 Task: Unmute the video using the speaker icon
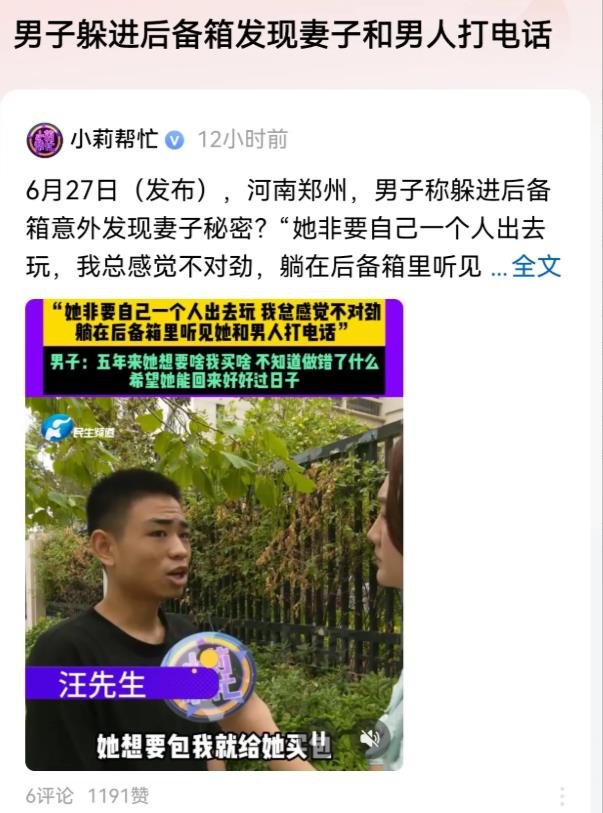[x=371, y=738]
